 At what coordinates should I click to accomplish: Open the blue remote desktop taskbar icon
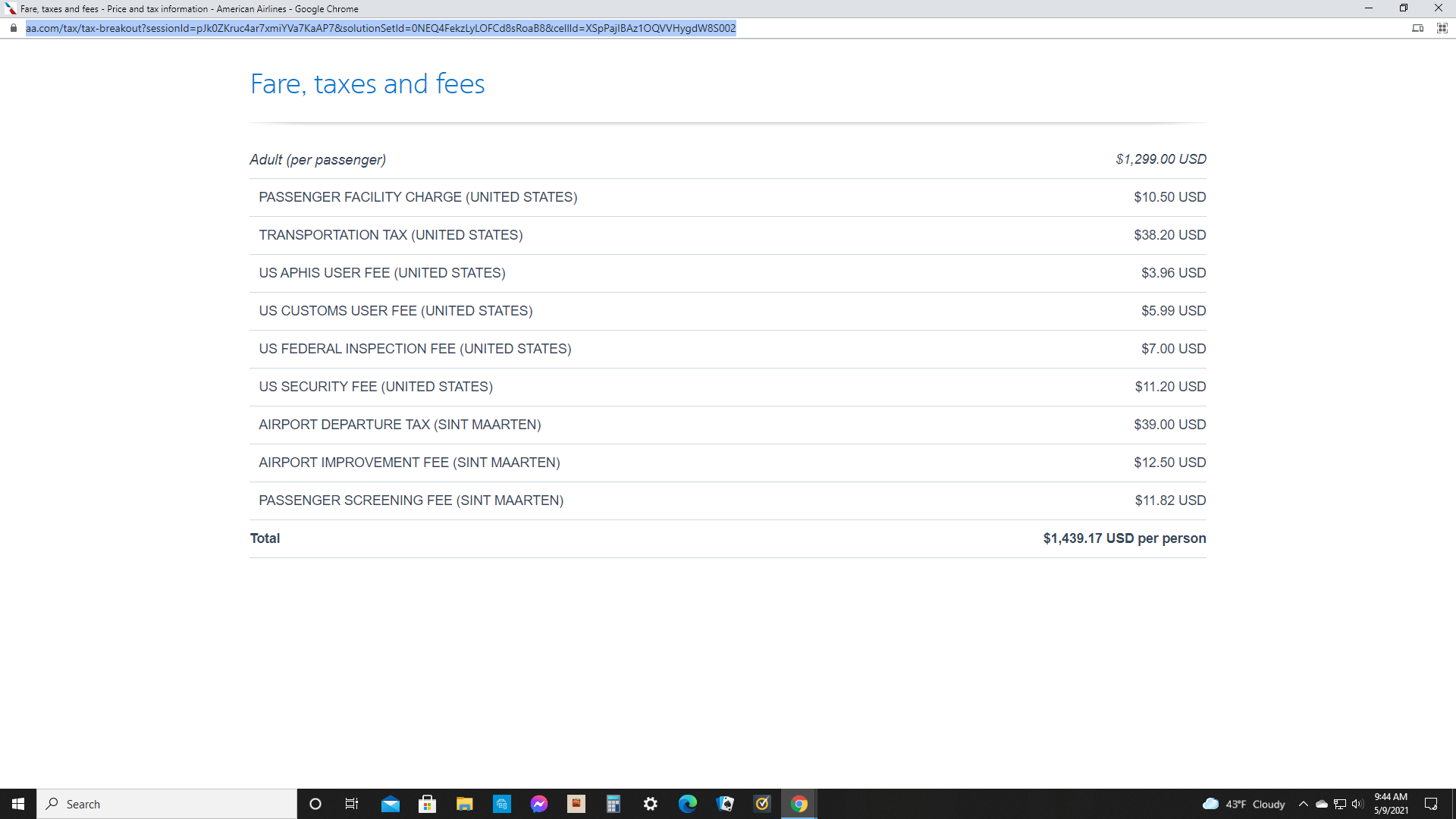501,804
